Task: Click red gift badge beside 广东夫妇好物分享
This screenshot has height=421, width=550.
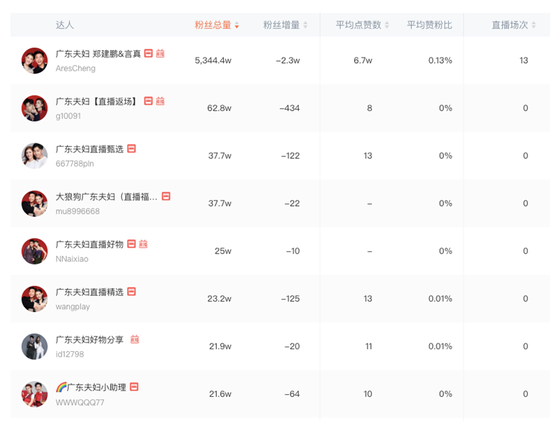Action: pyautogui.click(x=135, y=339)
